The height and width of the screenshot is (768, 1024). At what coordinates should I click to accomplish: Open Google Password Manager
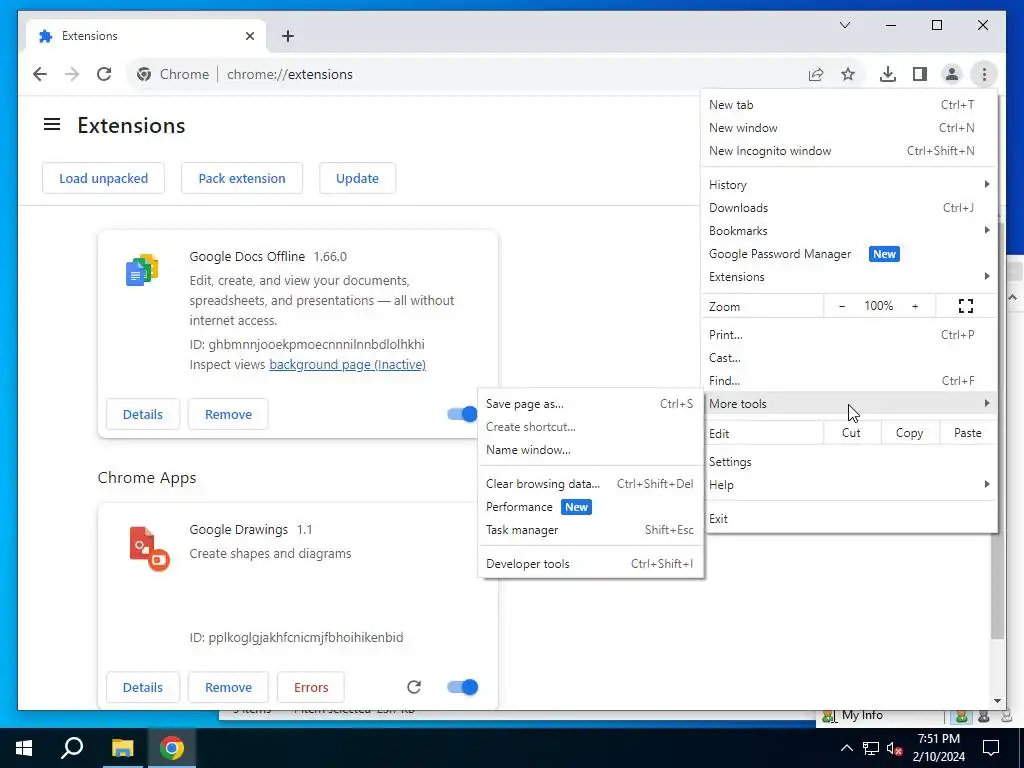tap(850, 254)
